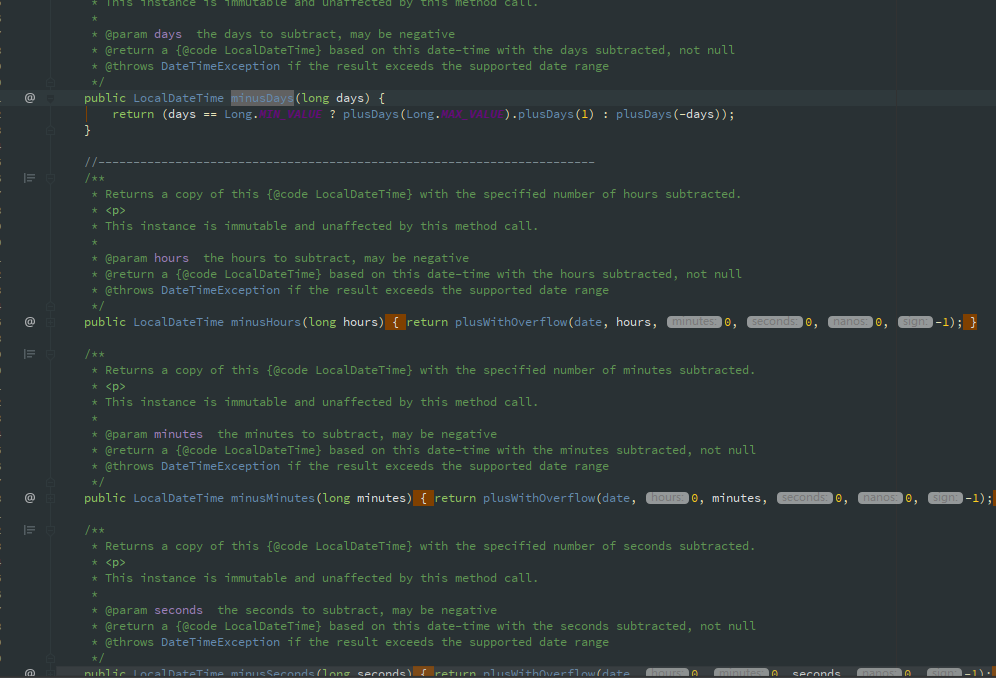Viewport: 996px width, 678px height.
Task: Click the dashed separator comment line
Action: 339,162
